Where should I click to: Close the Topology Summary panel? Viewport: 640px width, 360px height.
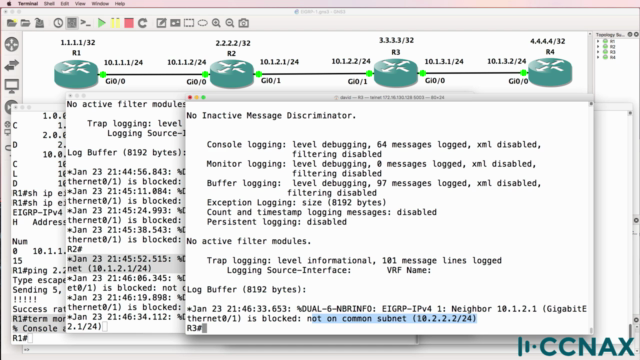point(636,35)
